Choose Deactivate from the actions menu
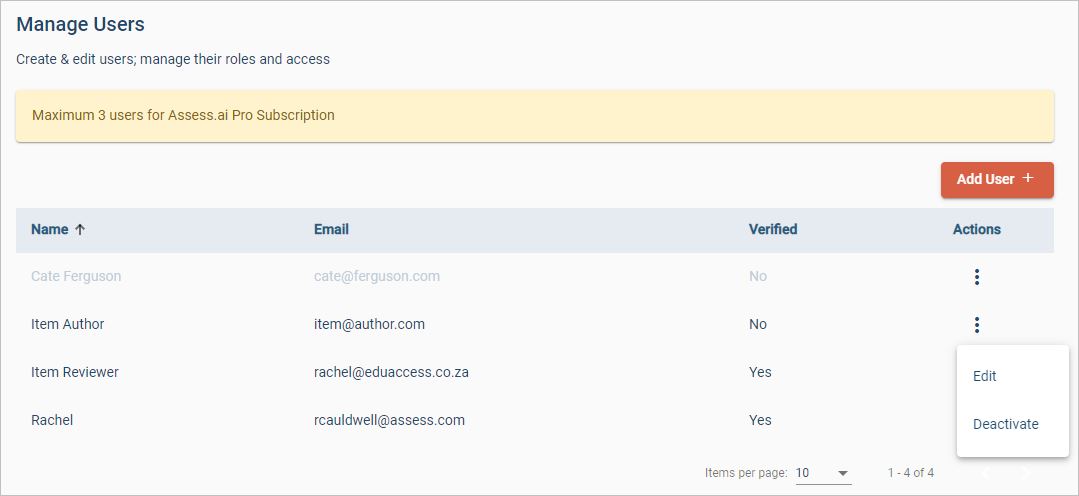Screen dimensions: 1079x496 tap(1005, 424)
